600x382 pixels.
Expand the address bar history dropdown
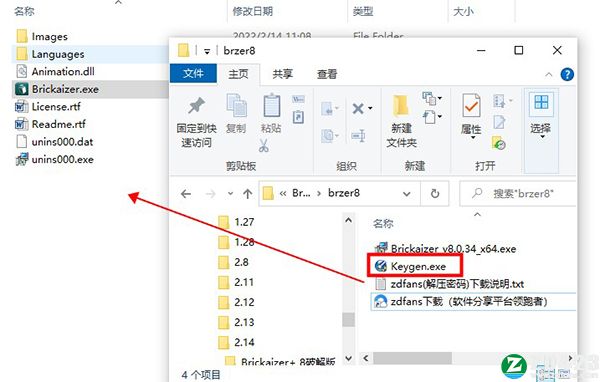click(406, 194)
